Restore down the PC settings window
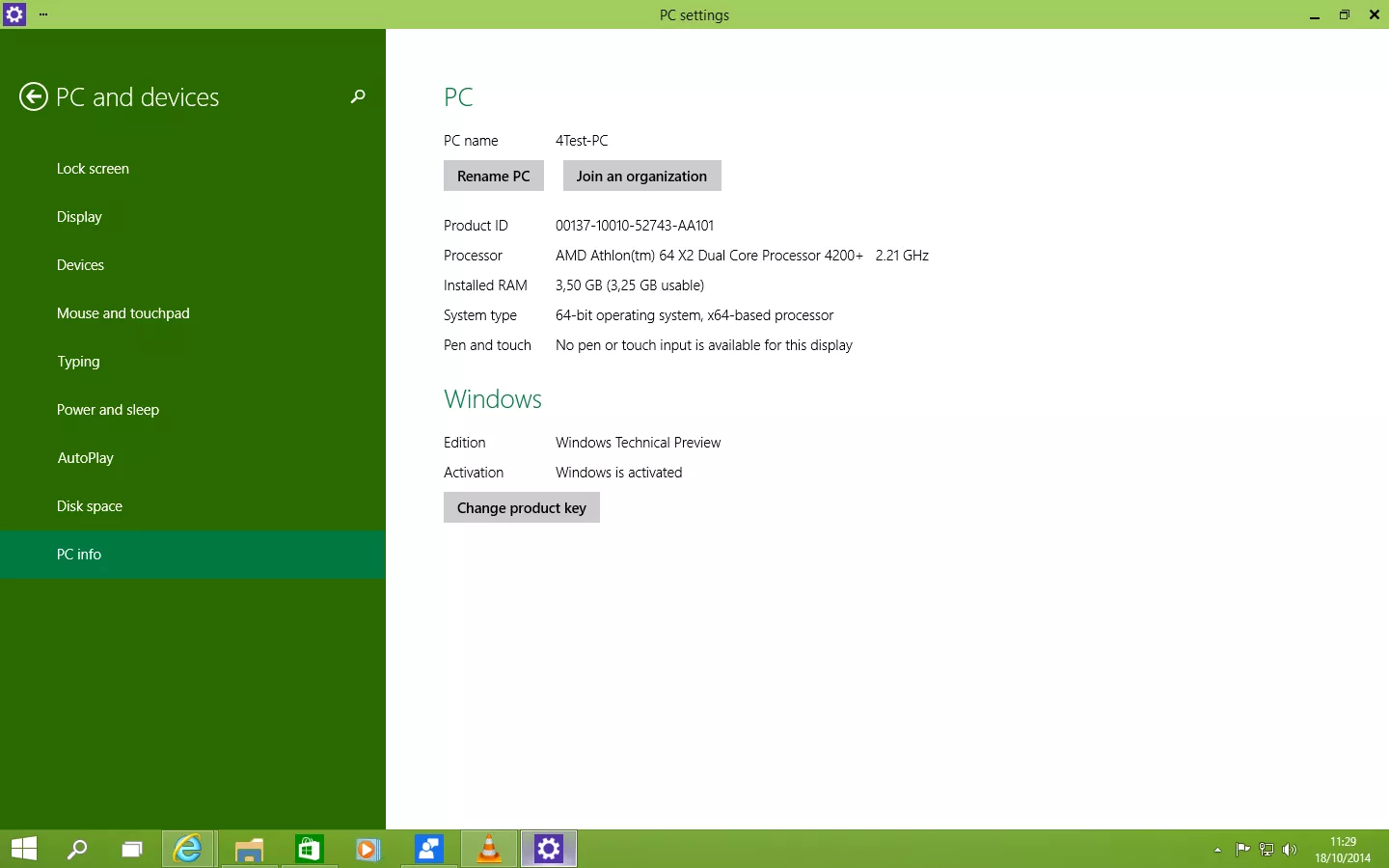 [1345, 14]
